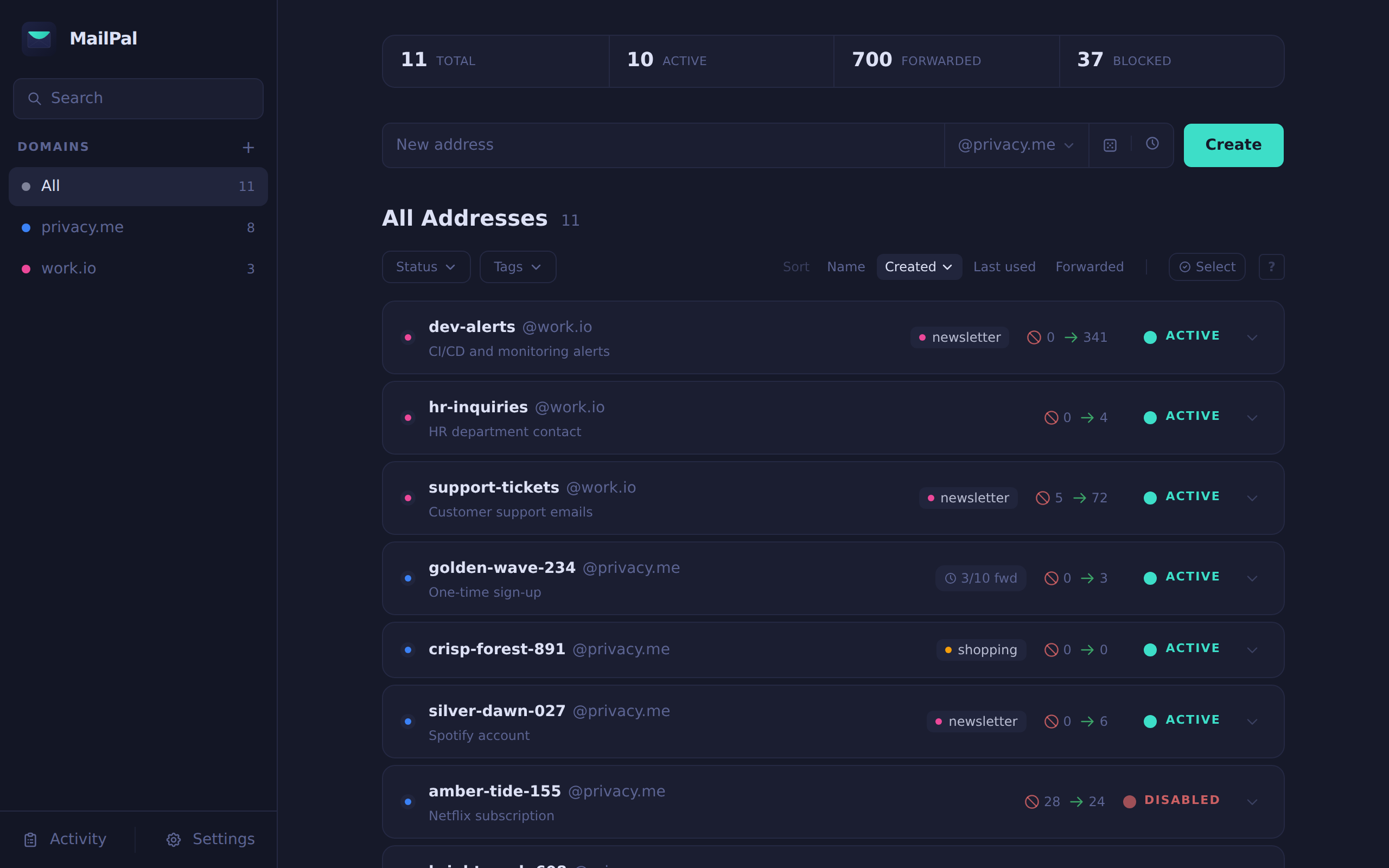
Task: Click the blocked counter icon on dev-alerts row
Action: pos(1033,337)
